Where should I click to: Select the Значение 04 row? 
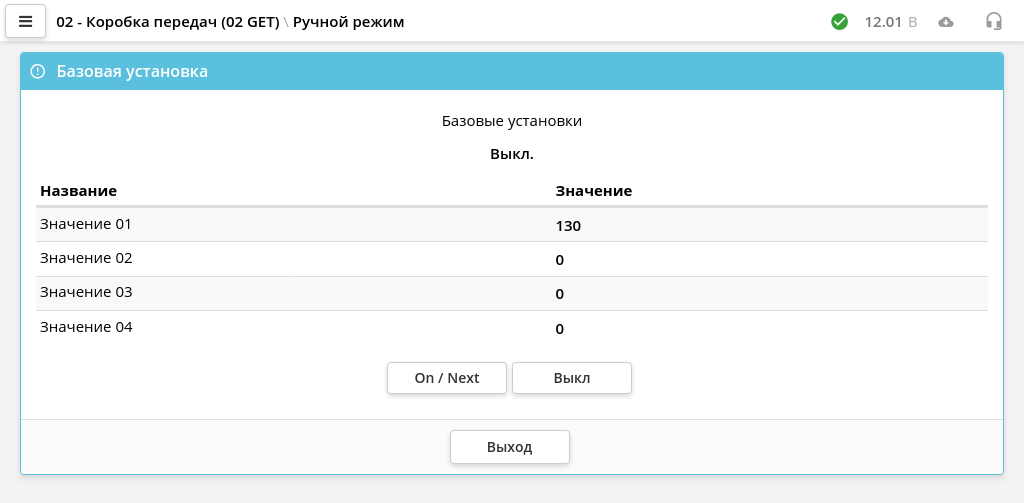tap(511, 328)
